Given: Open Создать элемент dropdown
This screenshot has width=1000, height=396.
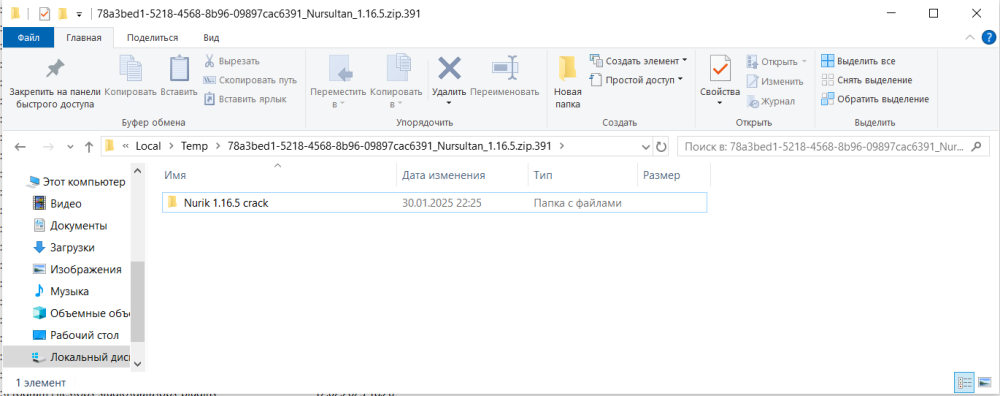Looking at the screenshot, I should (x=639, y=61).
